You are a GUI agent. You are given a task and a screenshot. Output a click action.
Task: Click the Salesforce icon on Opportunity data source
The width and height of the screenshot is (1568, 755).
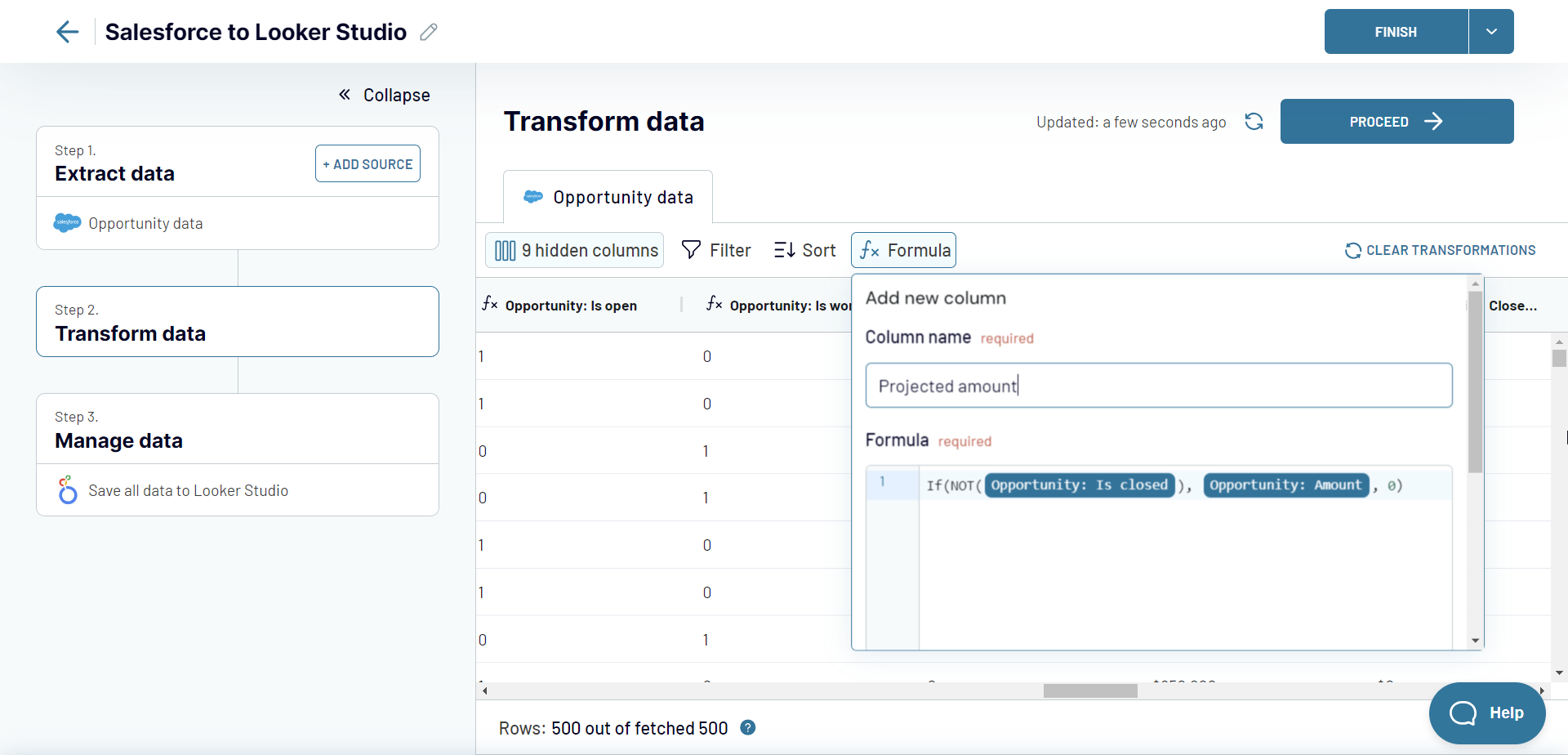click(67, 222)
